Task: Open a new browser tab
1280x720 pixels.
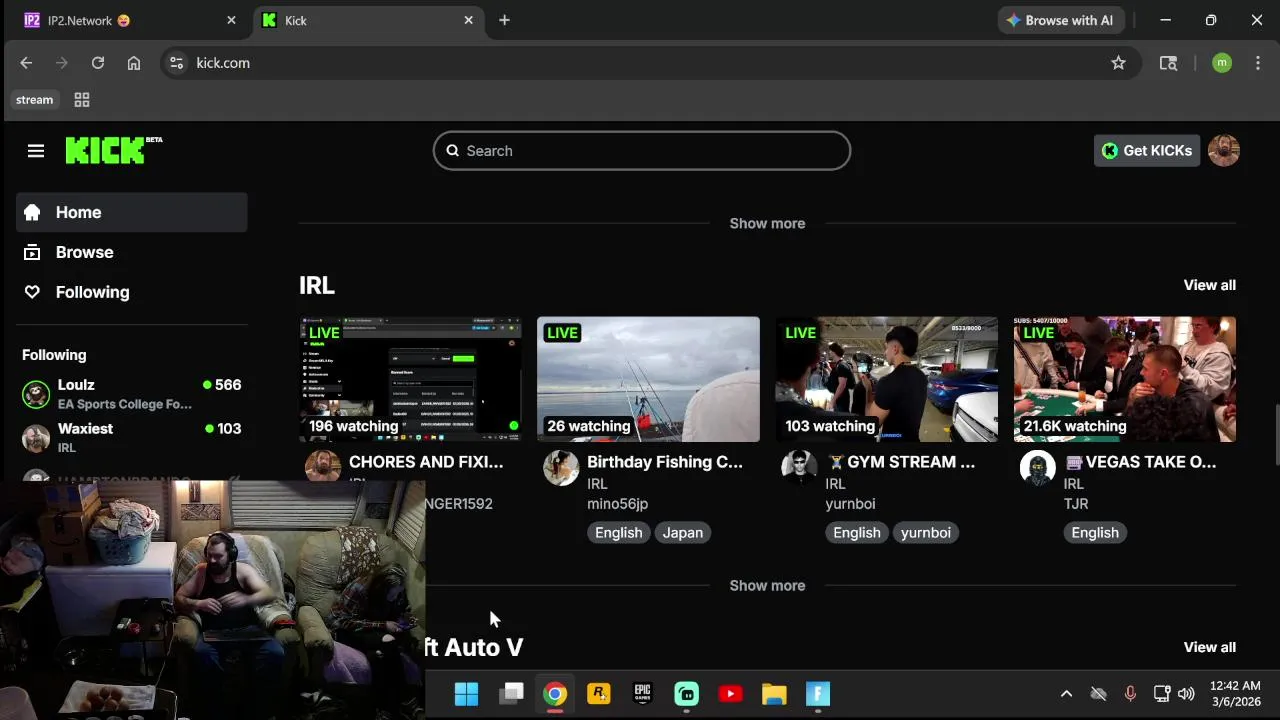Action: [504, 20]
